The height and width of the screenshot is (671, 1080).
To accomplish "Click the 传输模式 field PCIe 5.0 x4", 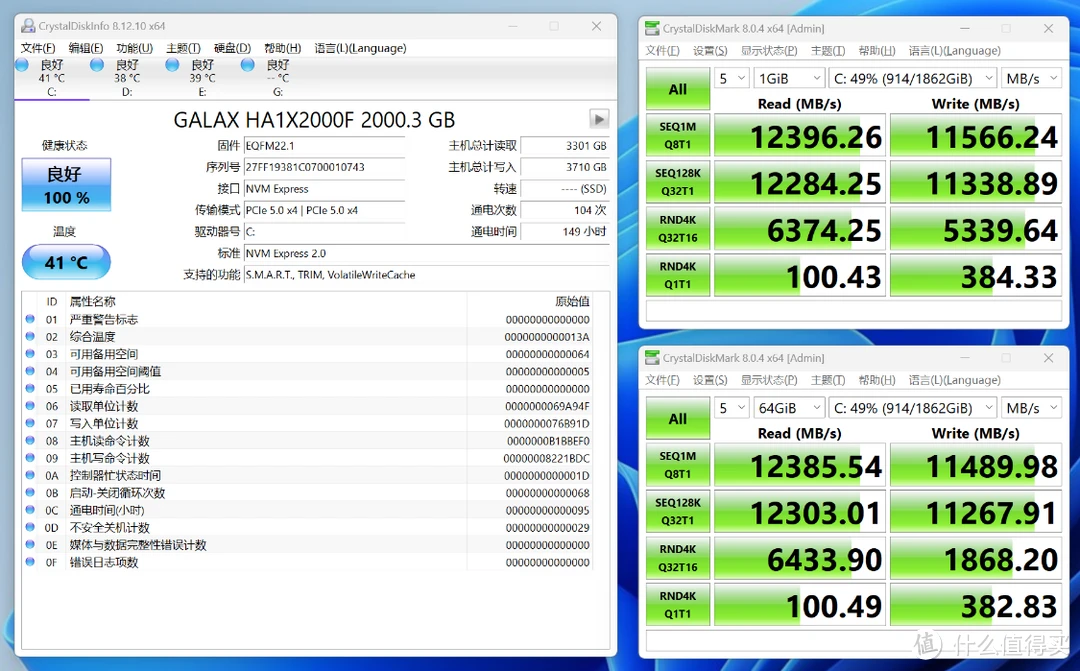I will pos(324,210).
